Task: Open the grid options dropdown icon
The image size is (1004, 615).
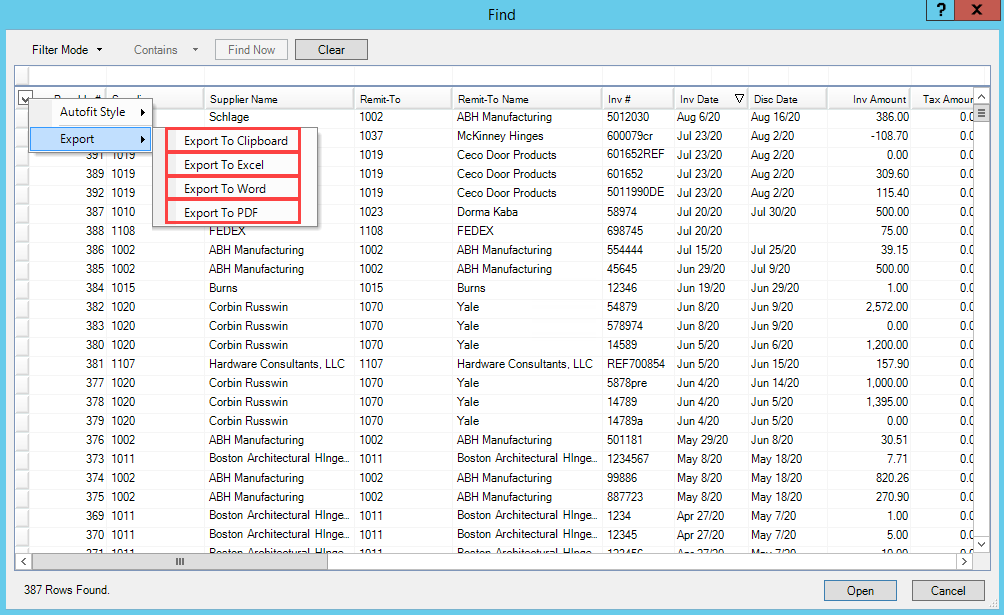Action: (x=24, y=99)
